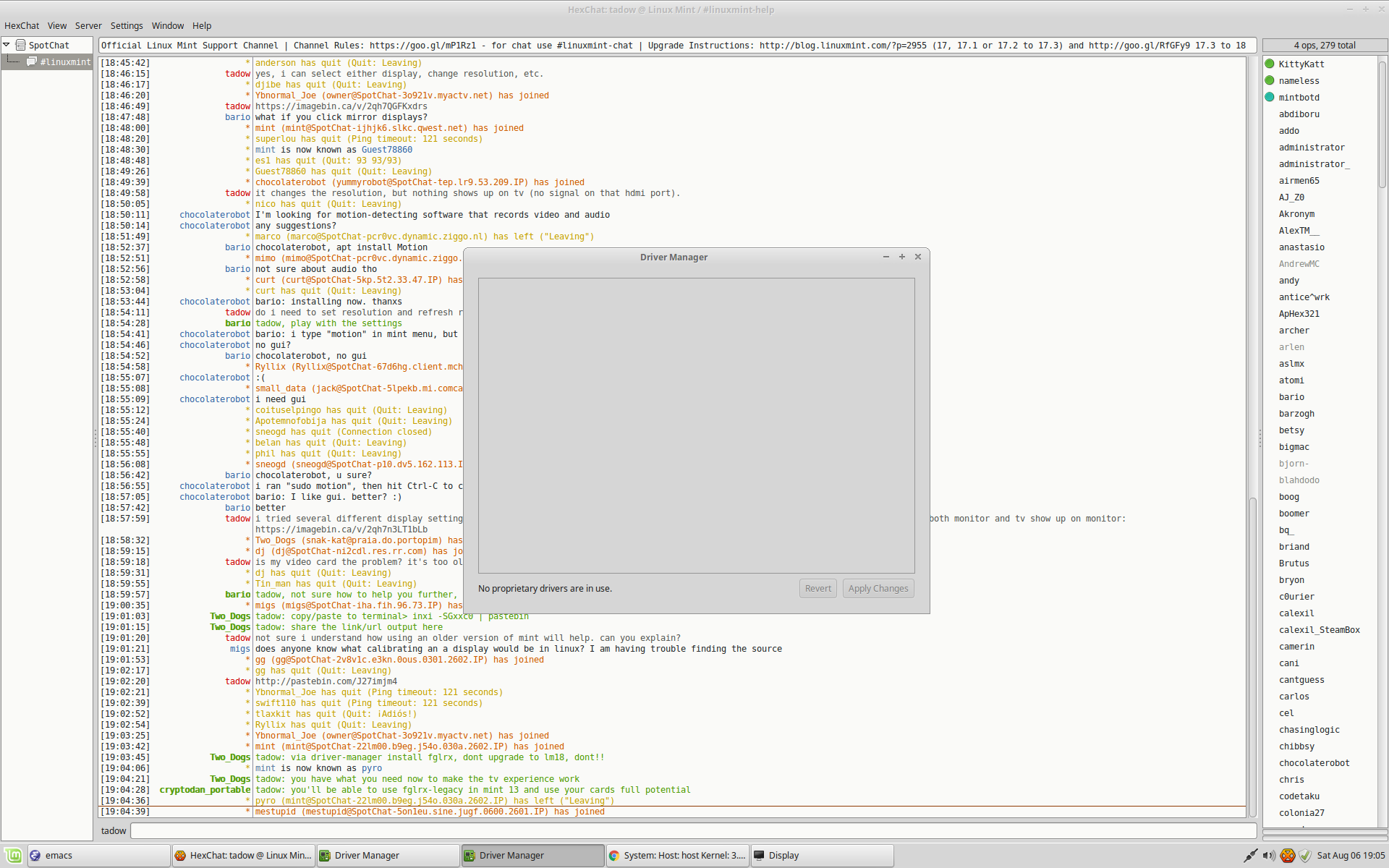
Task: Switch to the Display taskbar window
Action: tap(823, 855)
